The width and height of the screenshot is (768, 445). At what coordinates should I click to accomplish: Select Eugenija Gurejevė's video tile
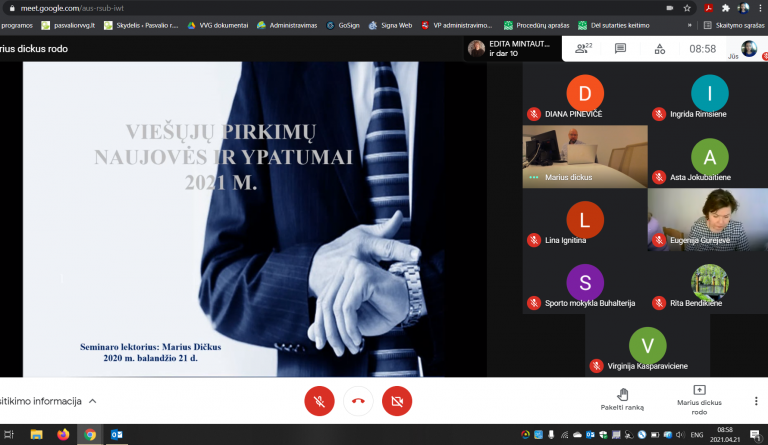[x=708, y=220]
